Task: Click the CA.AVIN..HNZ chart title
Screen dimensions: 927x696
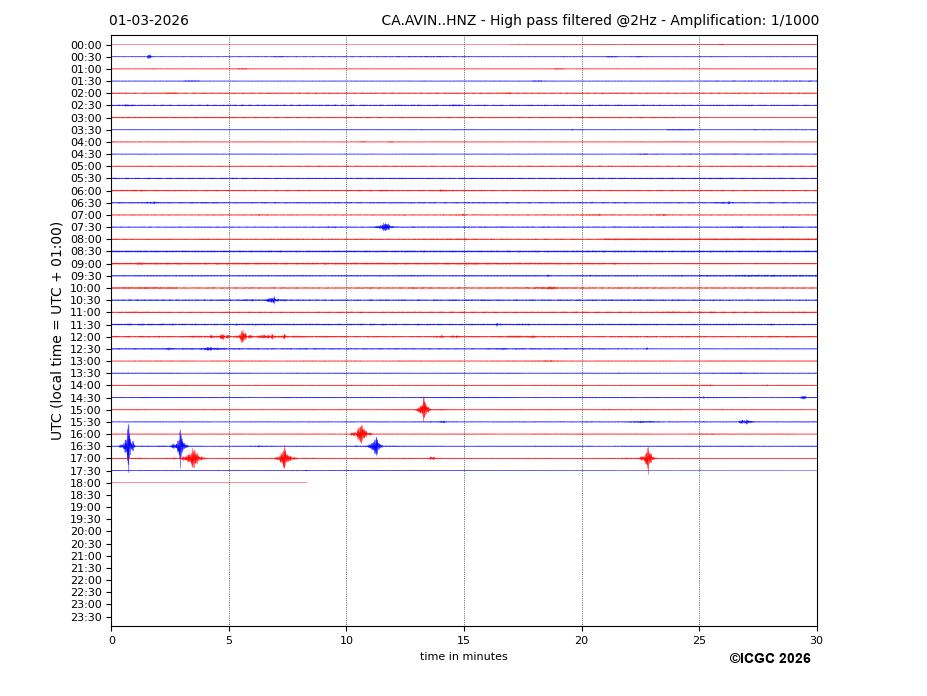Action: (x=599, y=21)
